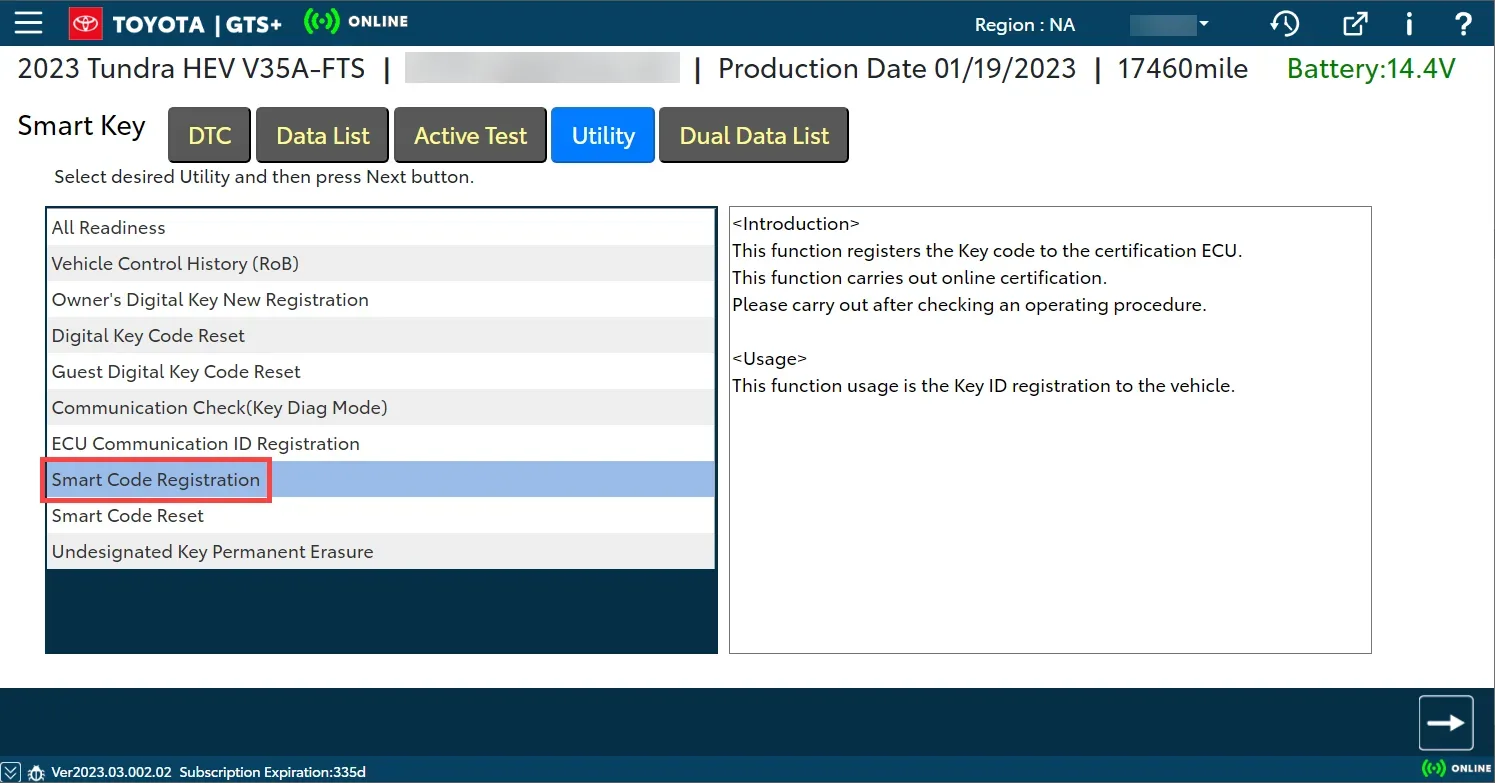
Task: Select the Utility tab
Action: [x=603, y=135]
